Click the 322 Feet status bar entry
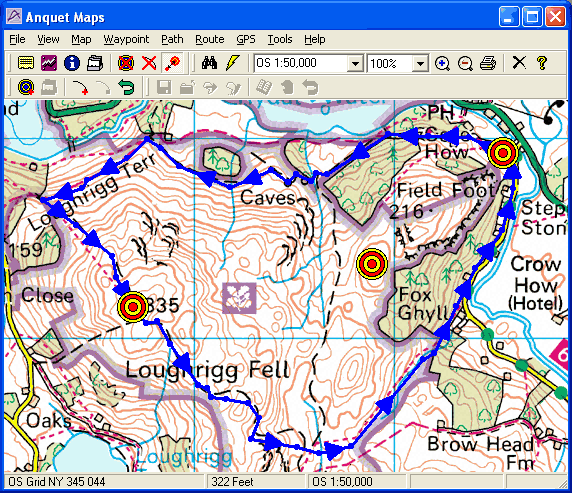 point(232,482)
